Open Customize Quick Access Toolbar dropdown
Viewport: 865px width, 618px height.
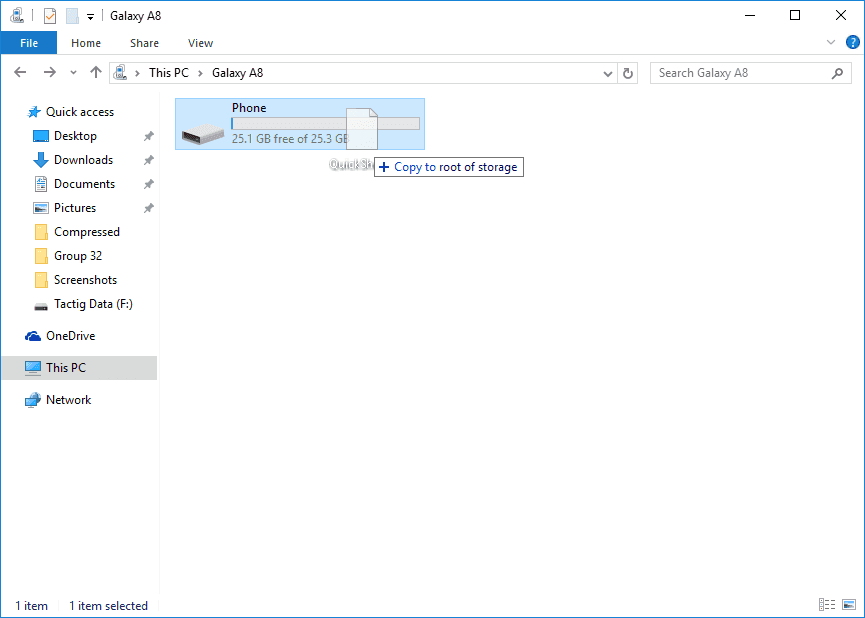click(x=90, y=17)
